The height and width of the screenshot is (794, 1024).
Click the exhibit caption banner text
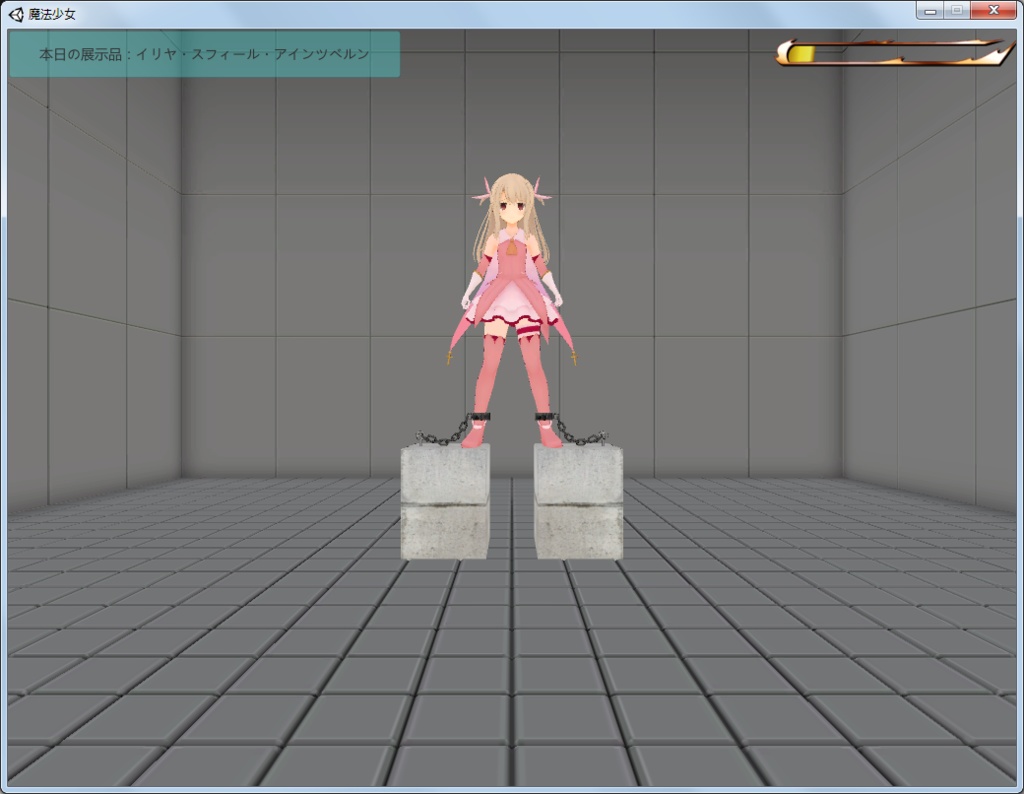coord(204,54)
